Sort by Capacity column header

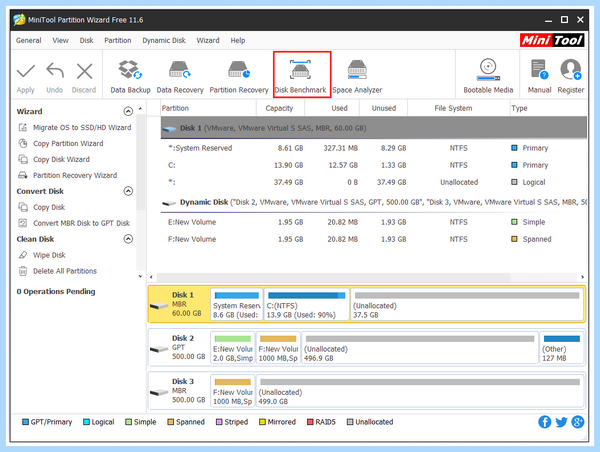280,108
